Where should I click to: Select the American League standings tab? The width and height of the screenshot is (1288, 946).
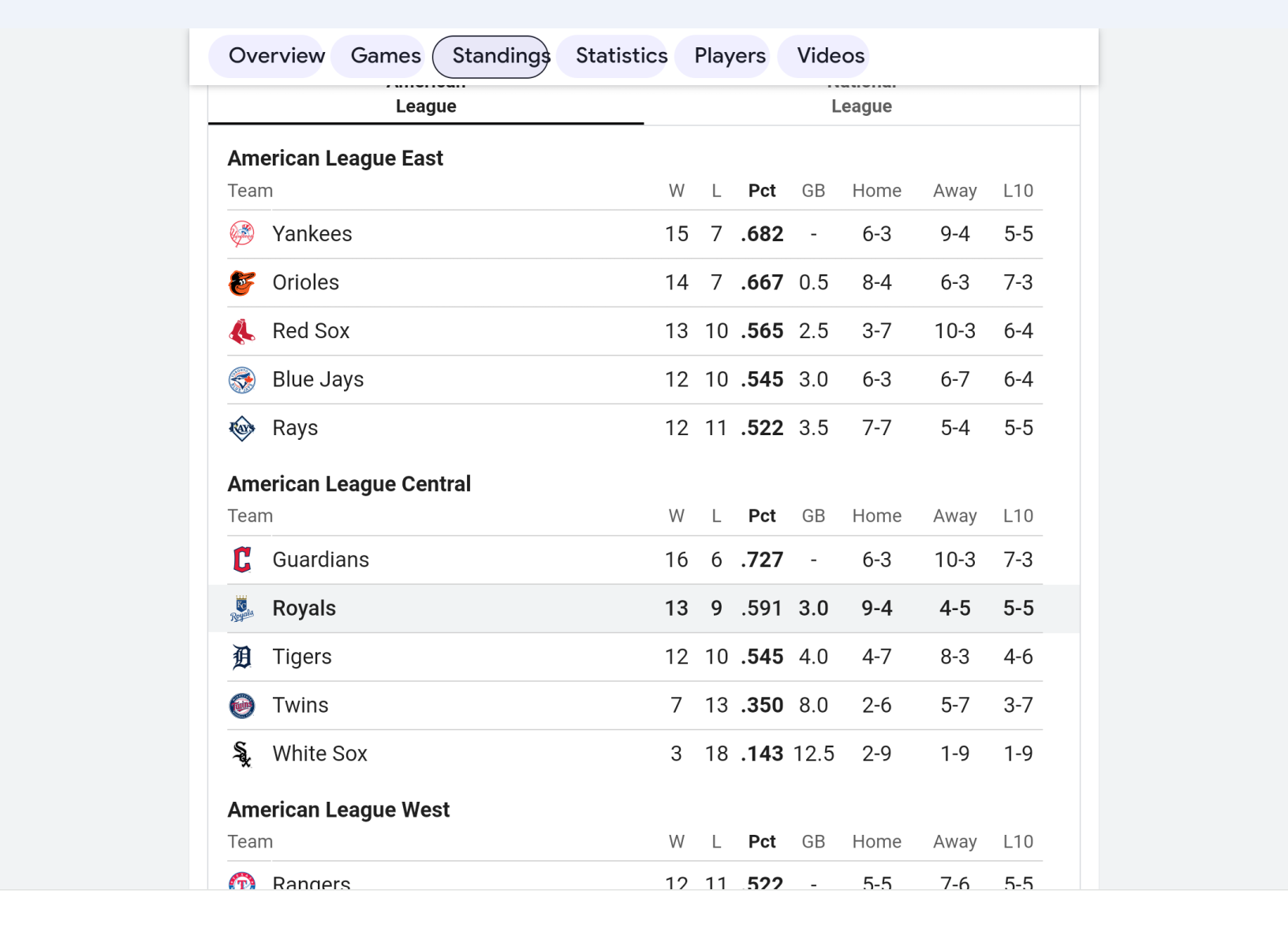coord(426,106)
